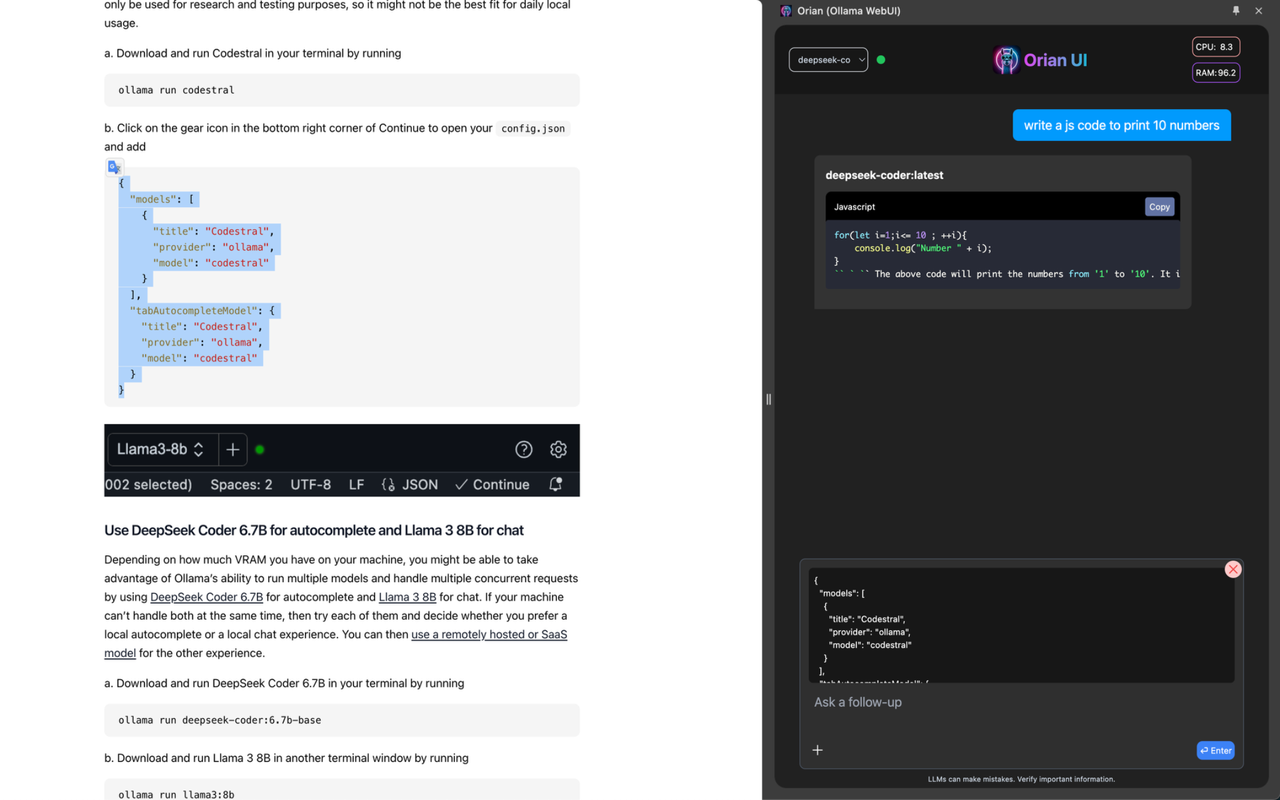1280x800 pixels.
Task: Pin the Orian side panel
Action: [x=1236, y=11]
